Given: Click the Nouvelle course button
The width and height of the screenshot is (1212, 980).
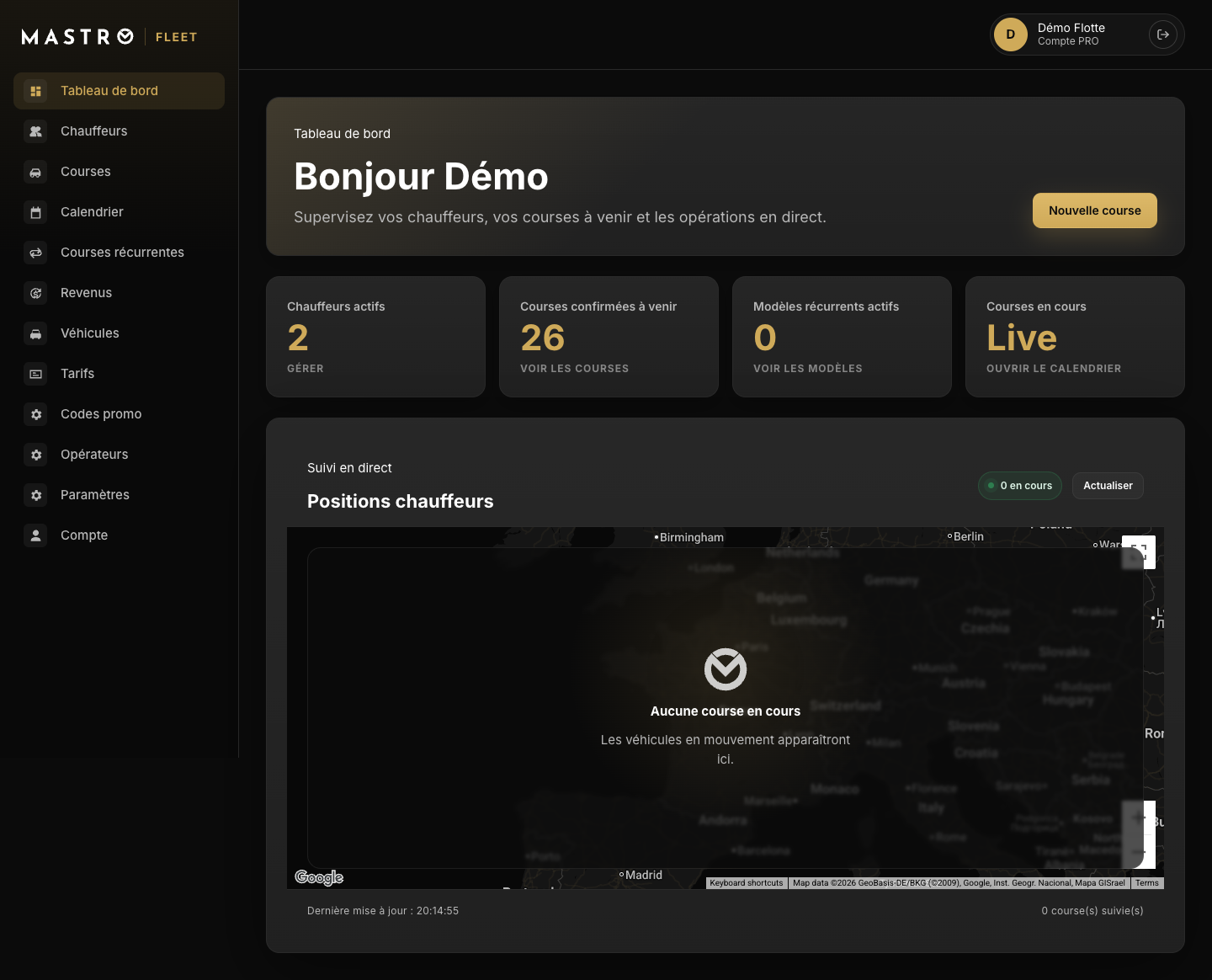Looking at the screenshot, I should (1095, 210).
